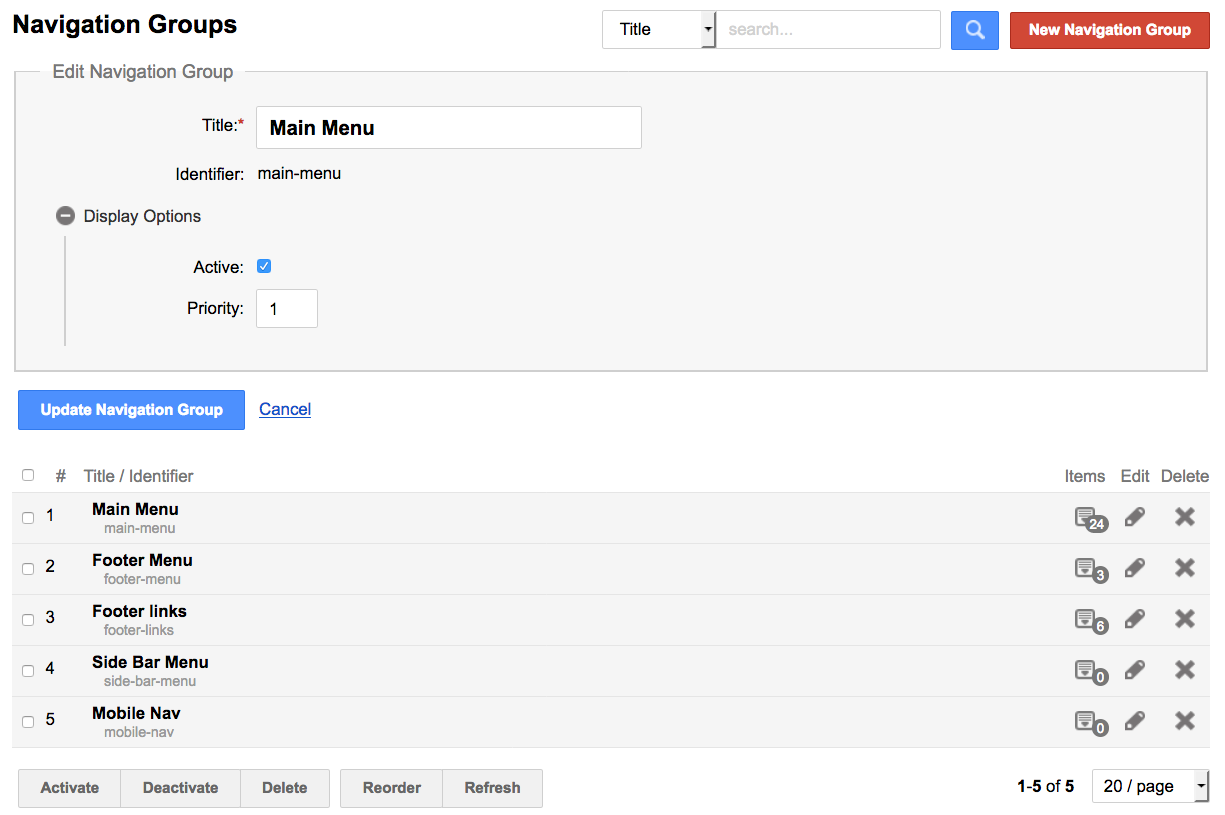The image size is (1225, 815).
Task: Click New Navigation Group button
Action: pos(1109,30)
